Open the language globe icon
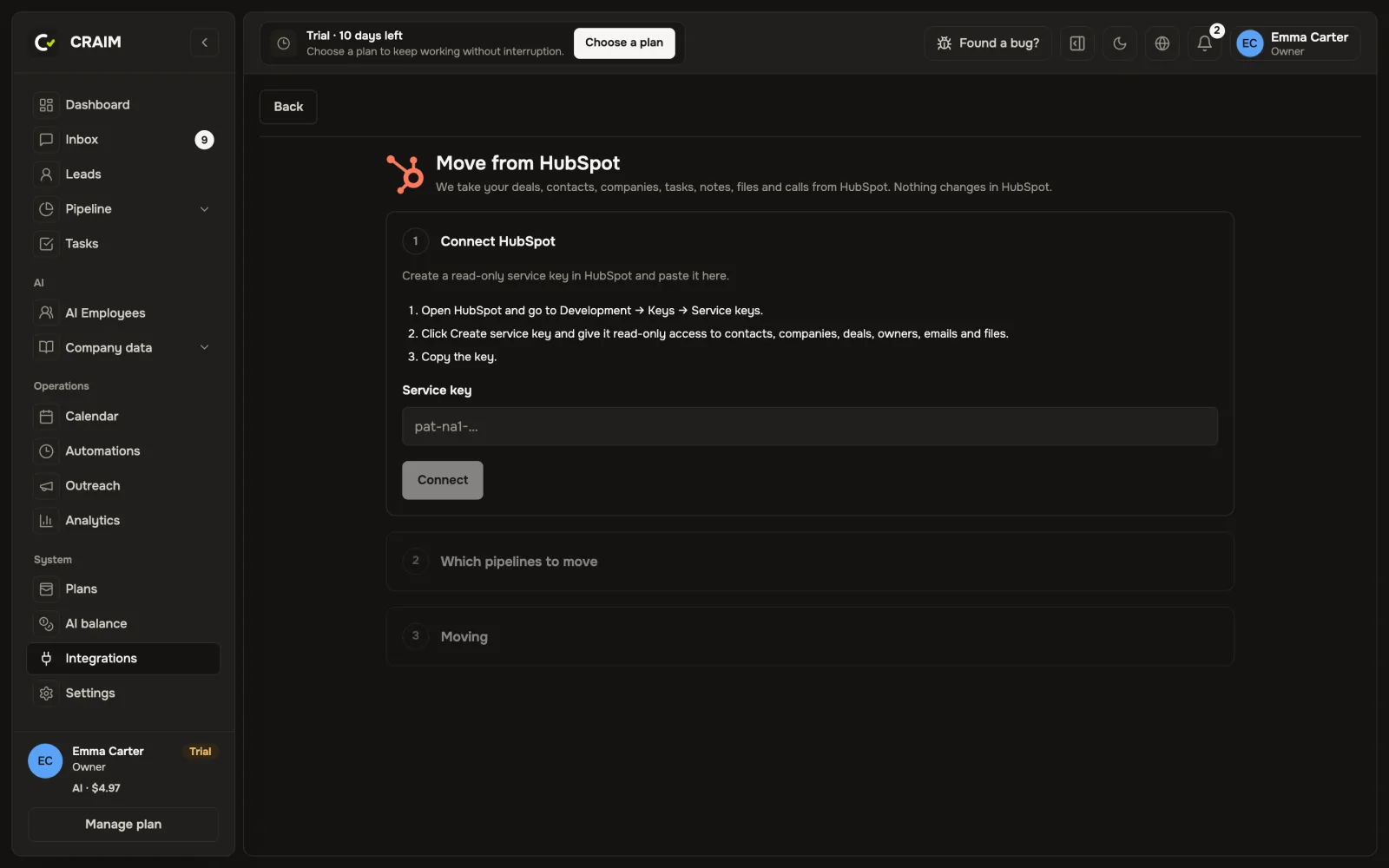This screenshot has height=868, width=1389. click(1162, 43)
